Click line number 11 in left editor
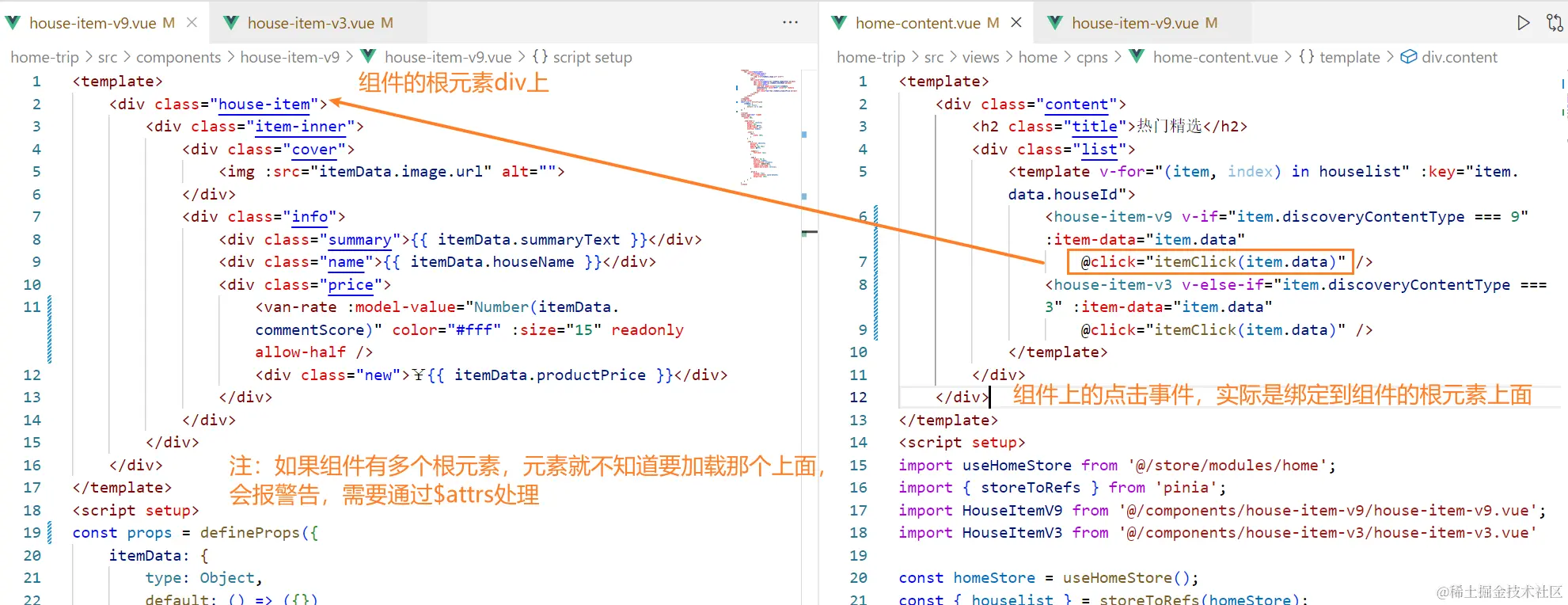The width and height of the screenshot is (1568, 605). click(32, 306)
